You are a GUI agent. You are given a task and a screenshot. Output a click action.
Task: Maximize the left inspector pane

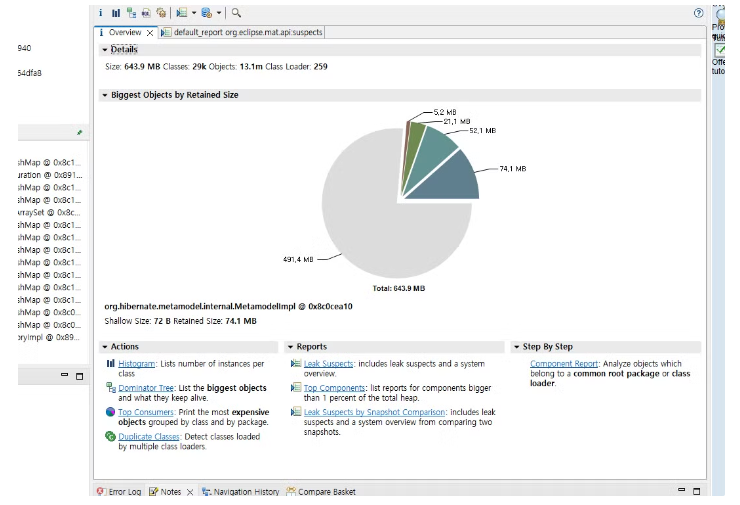(80, 376)
